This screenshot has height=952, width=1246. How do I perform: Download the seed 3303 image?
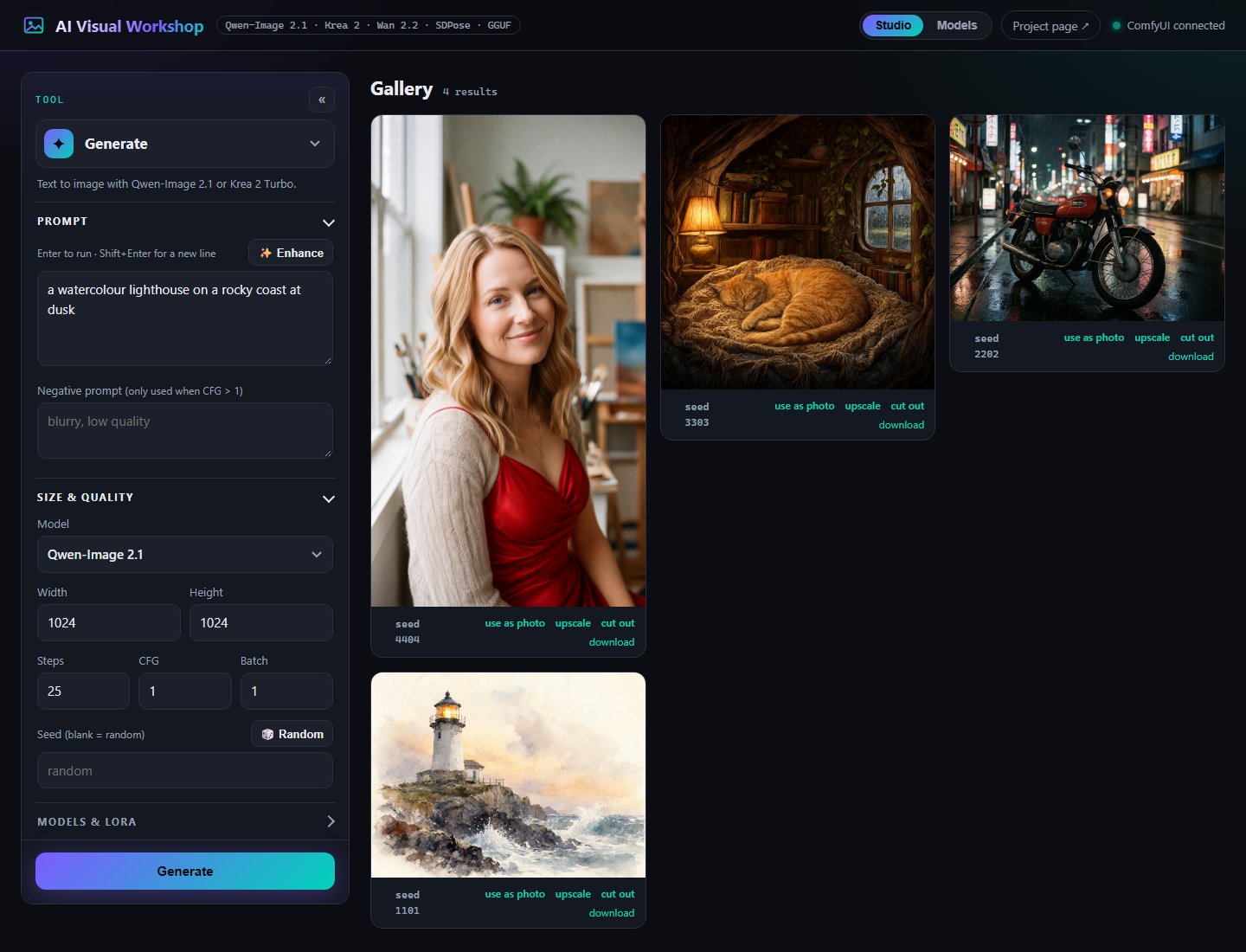tap(902, 425)
